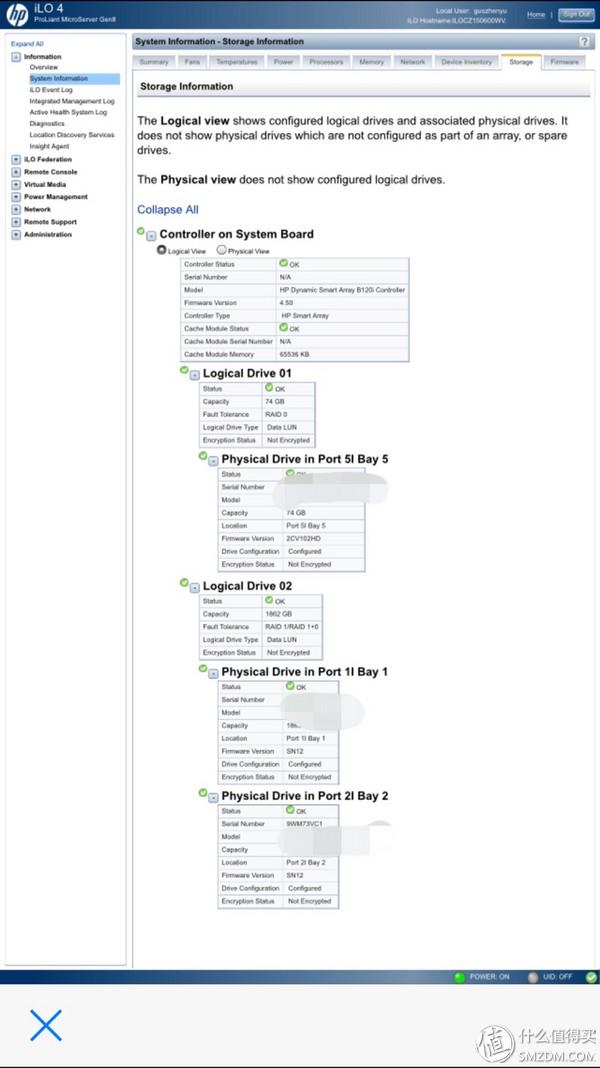Screen dimensions: 600x1068
Task: Click the Controller Status OK icon
Action: pos(283,263)
